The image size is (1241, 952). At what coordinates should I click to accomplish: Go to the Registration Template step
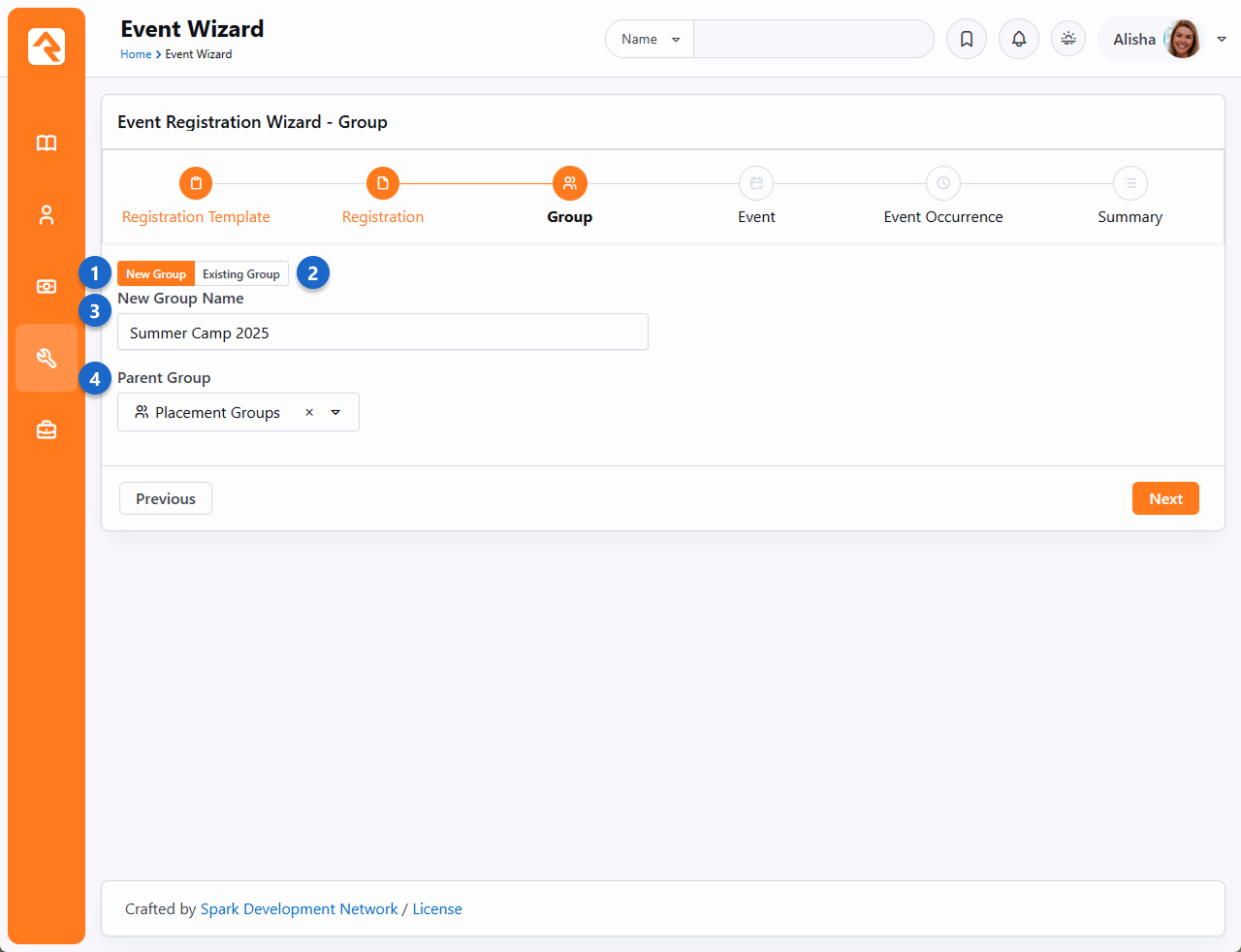coord(196,183)
